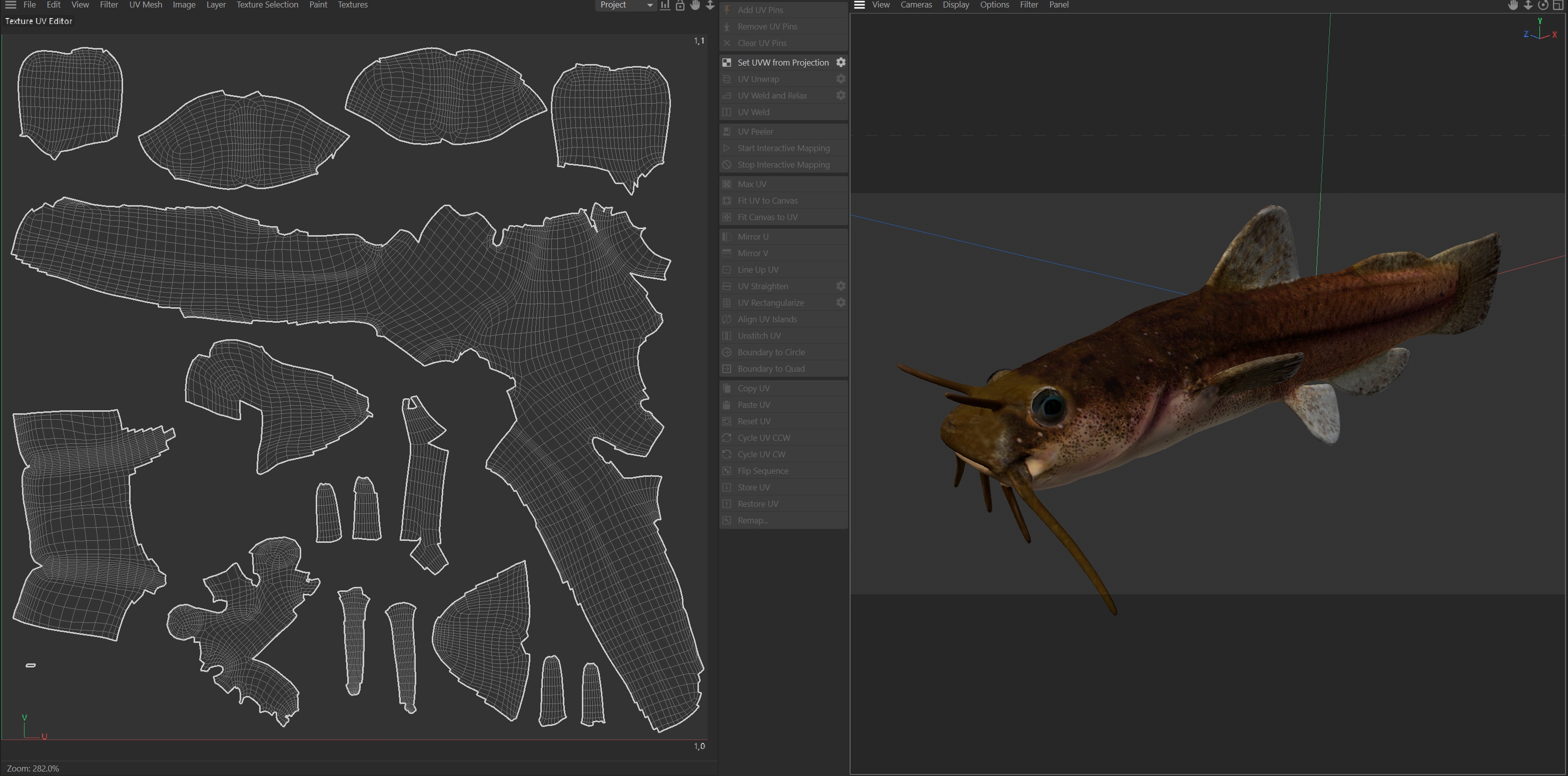Image resolution: width=1568 pixels, height=776 pixels.
Task: Click the UV Unwrap gear icon
Action: click(841, 79)
